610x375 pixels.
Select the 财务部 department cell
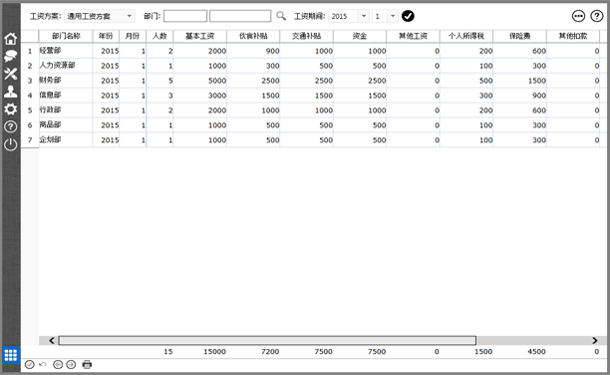pyautogui.click(x=66, y=80)
